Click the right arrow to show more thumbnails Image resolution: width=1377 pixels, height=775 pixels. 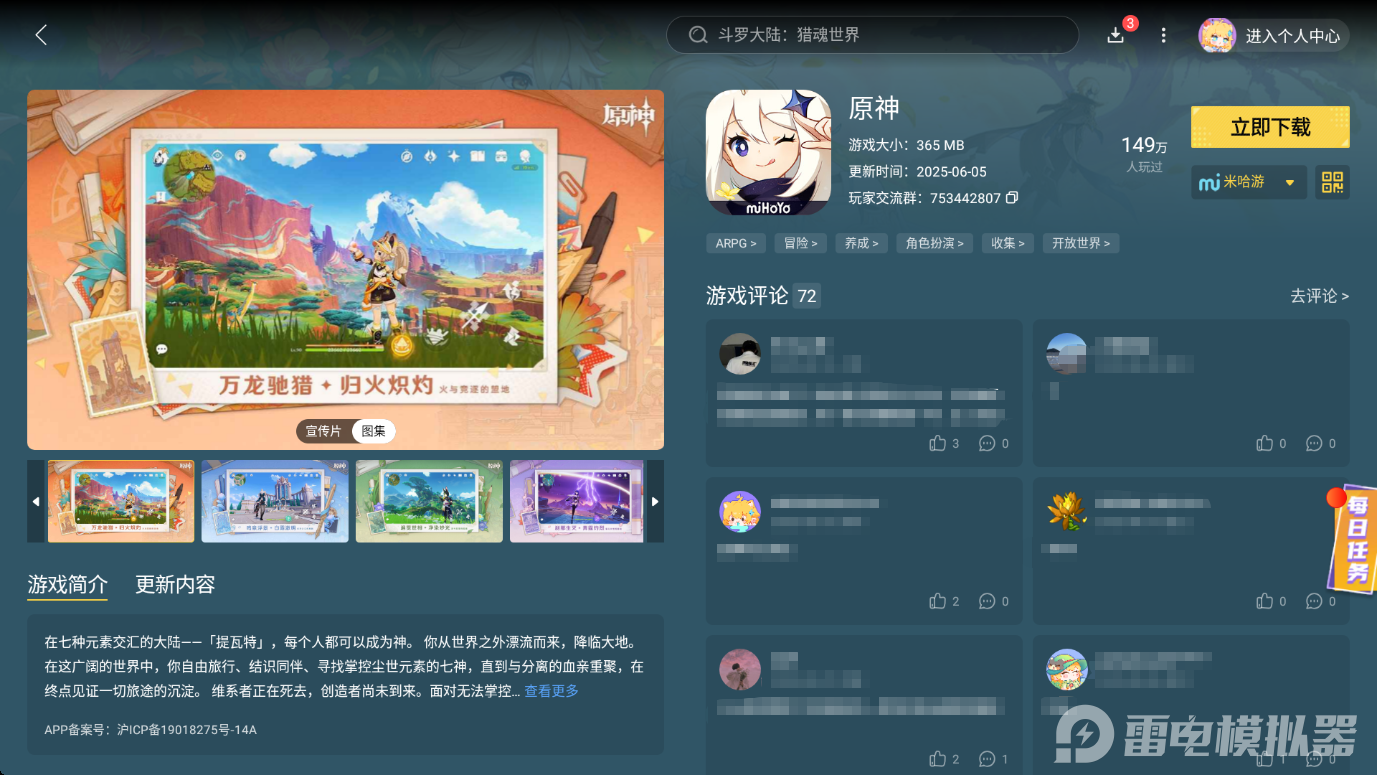click(x=657, y=501)
